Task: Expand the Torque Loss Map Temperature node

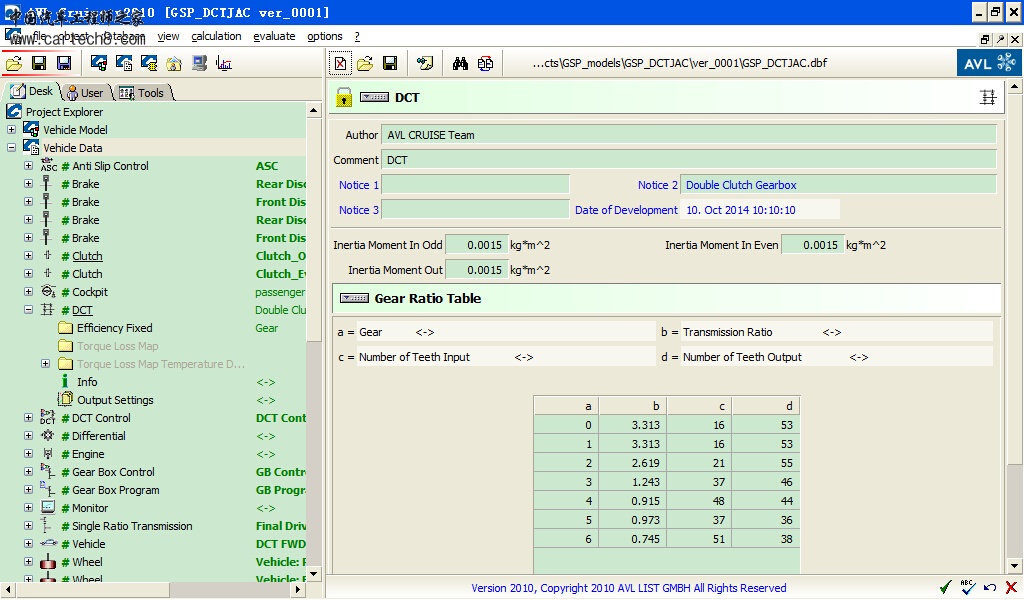Action: coord(45,364)
